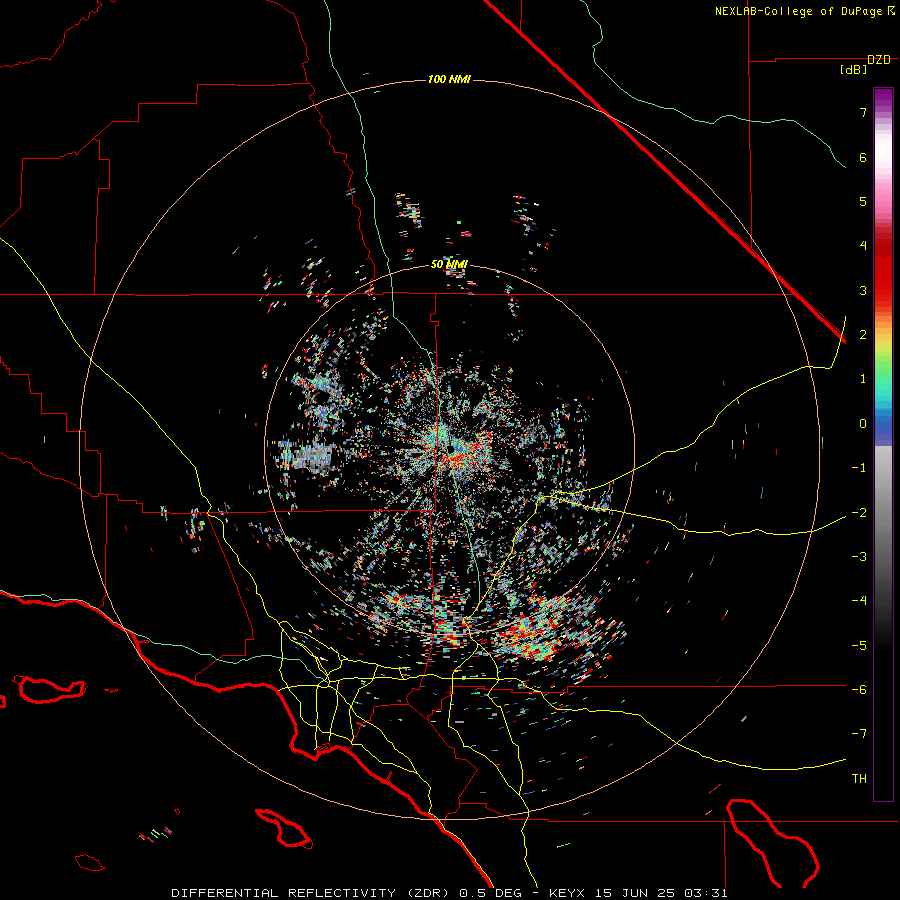Click the -7 tick on the scale
The width and height of the screenshot is (900, 900).
coord(859,734)
